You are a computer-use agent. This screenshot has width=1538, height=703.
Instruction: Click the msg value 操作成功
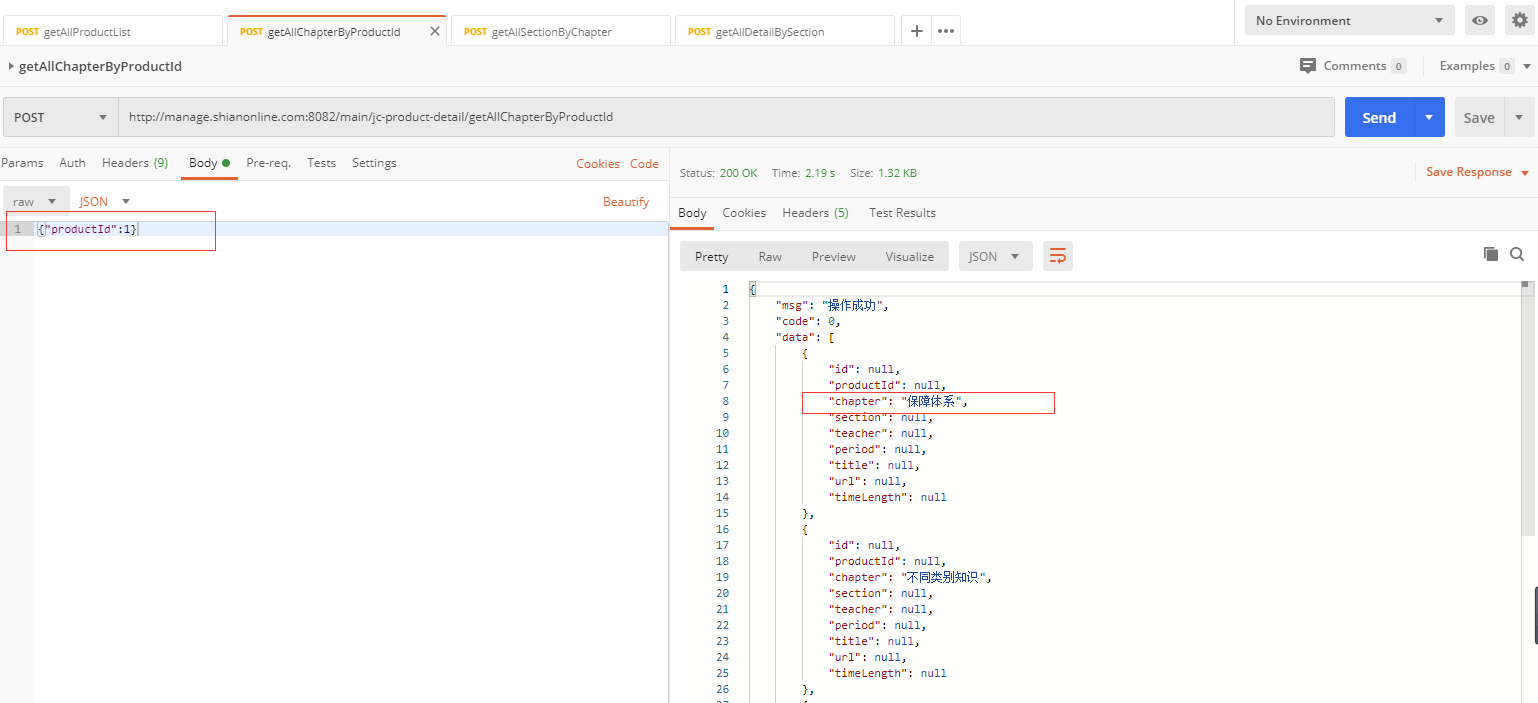tap(853, 305)
